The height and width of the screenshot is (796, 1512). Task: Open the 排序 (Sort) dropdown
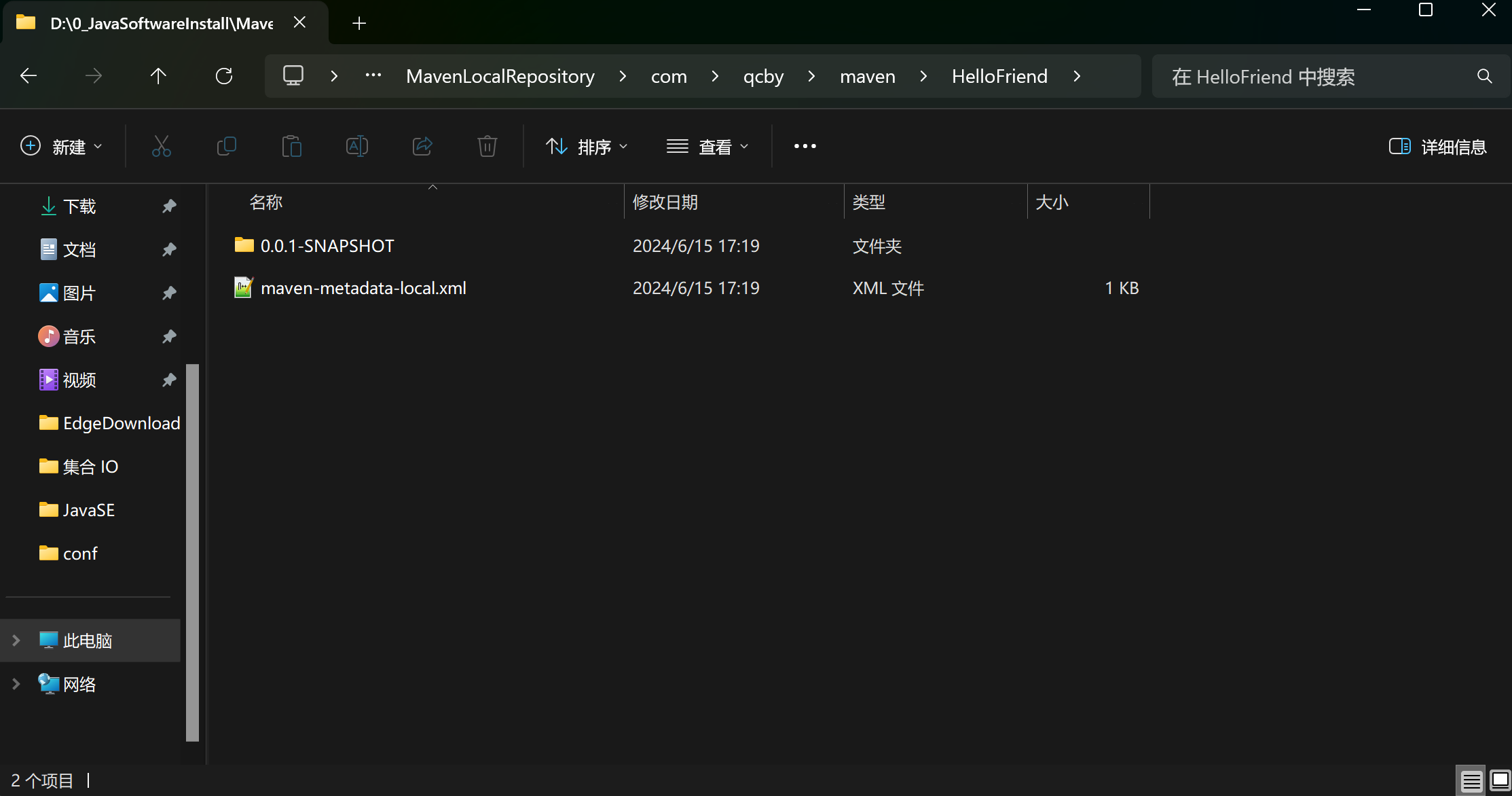click(587, 146)
